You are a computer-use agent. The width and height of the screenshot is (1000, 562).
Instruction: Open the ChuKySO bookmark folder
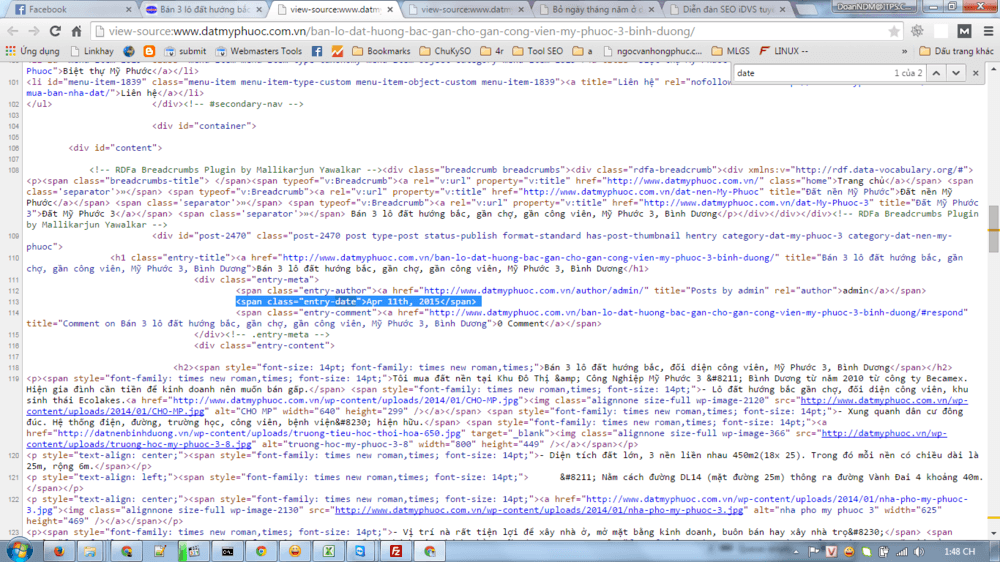(x=446, y=51)
